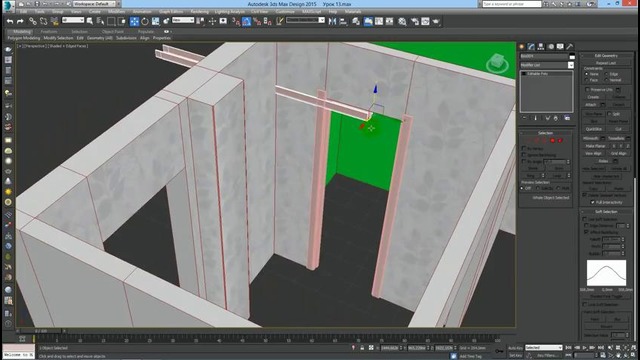This screenshot has height=360, width=640.
Task: Toggle By Vertex checkbox
Action: 524,149
